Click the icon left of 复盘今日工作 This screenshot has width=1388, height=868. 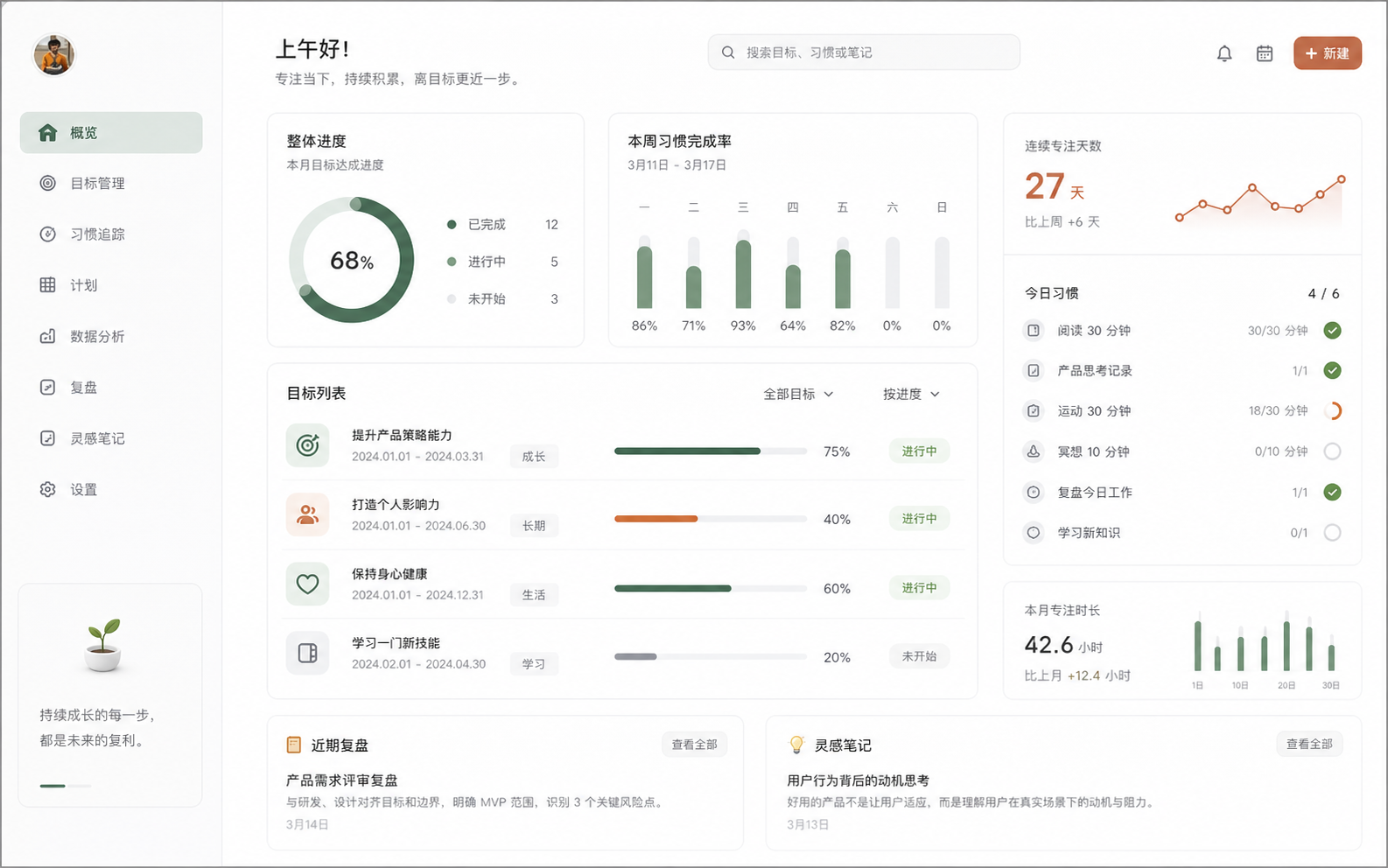click(x=1034, y=492)
